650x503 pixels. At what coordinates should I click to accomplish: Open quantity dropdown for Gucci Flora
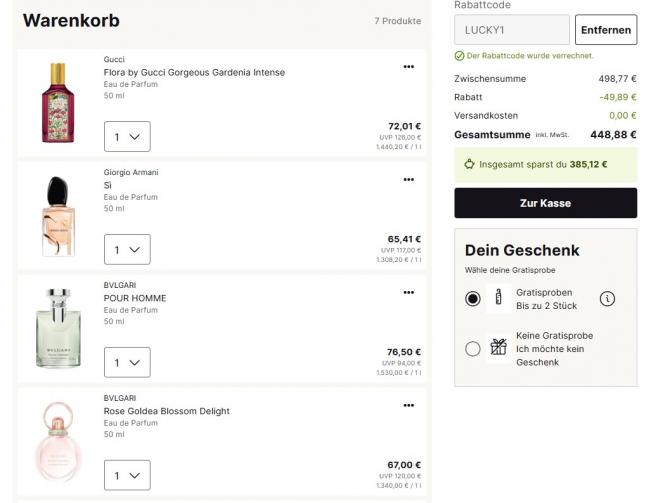[x=127, y=137]
